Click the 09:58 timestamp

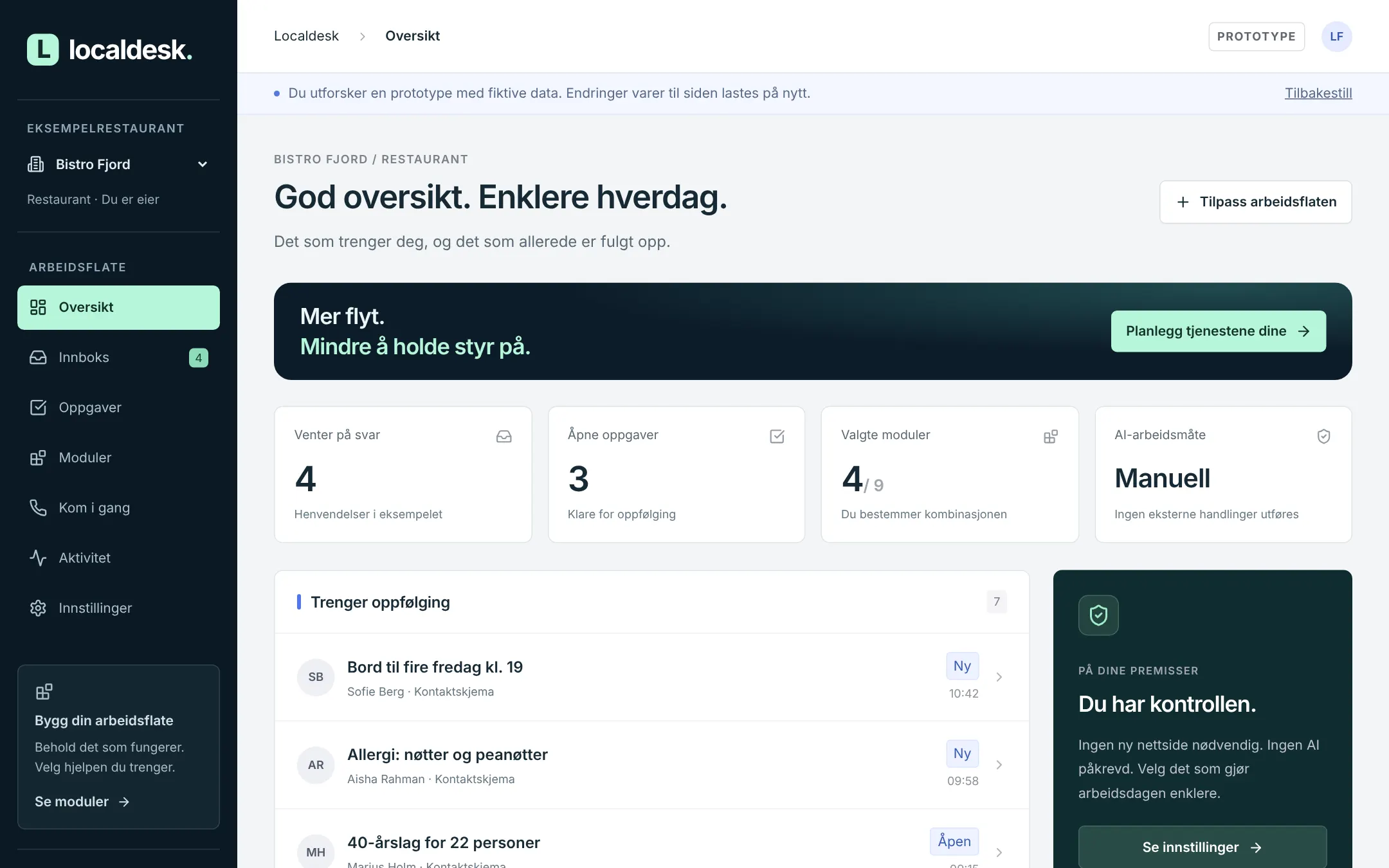(963, 781)
